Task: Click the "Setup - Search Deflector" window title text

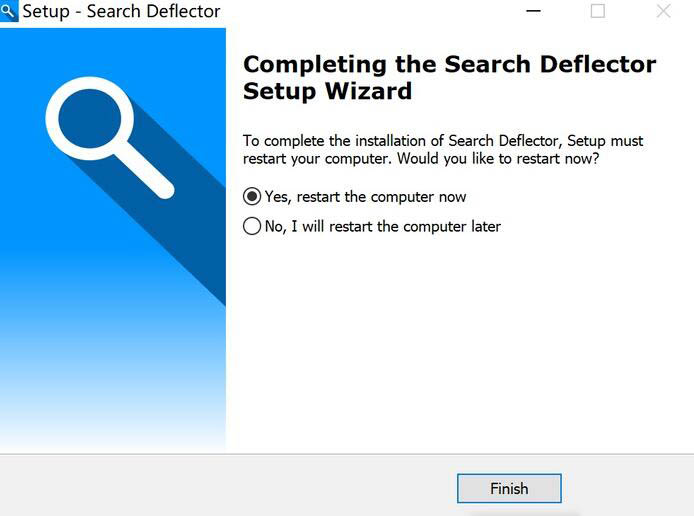Action: click(x=121, y=12)
